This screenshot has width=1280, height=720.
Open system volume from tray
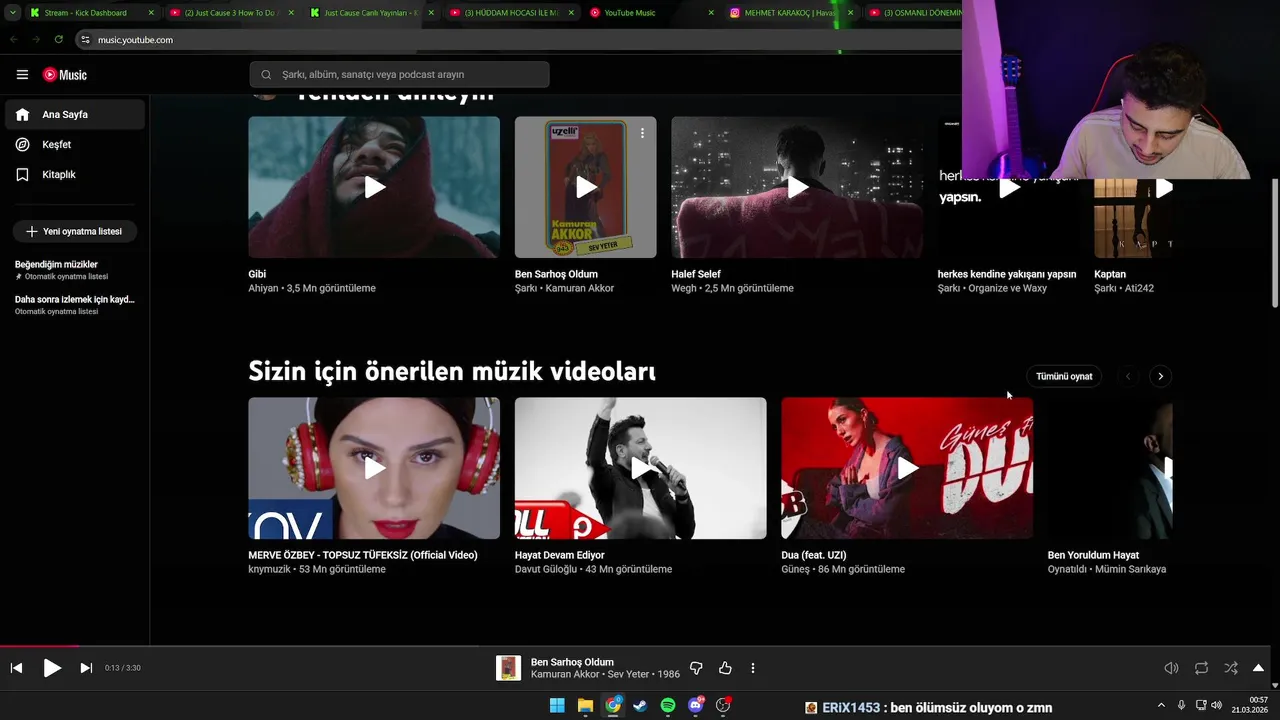1217,705
